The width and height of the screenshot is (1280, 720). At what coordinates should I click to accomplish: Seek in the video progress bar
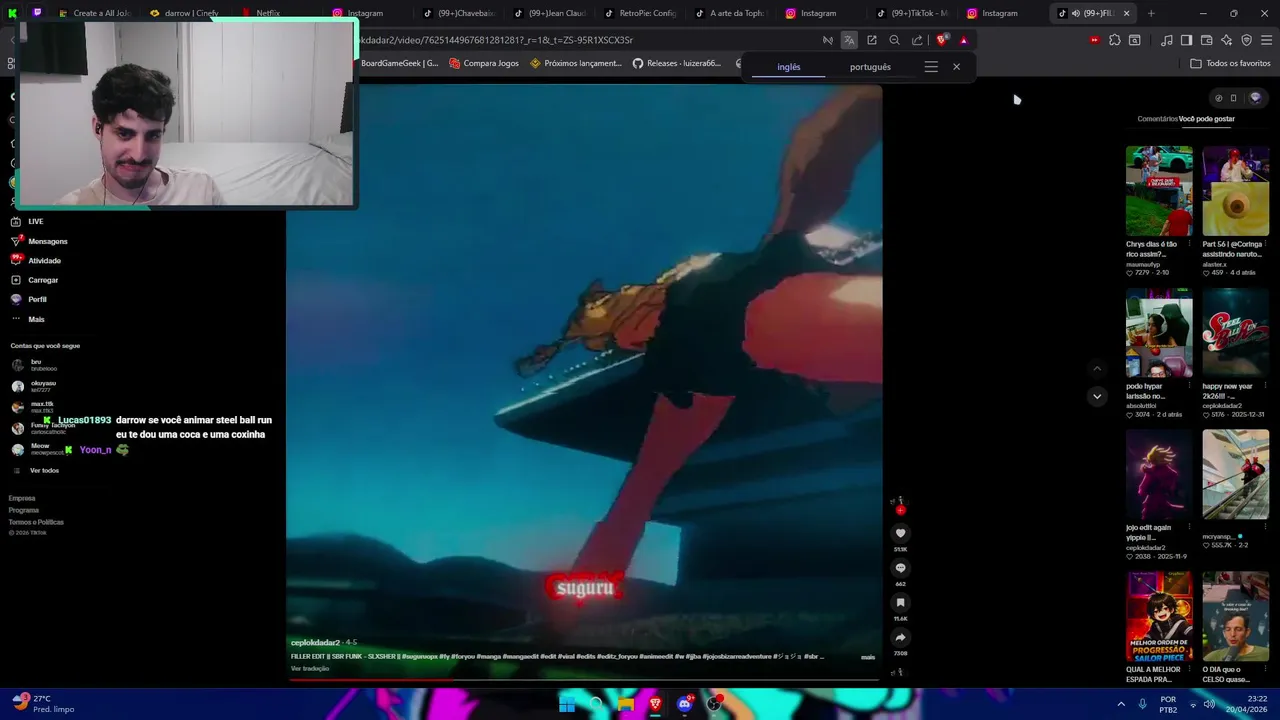[583, 681]
